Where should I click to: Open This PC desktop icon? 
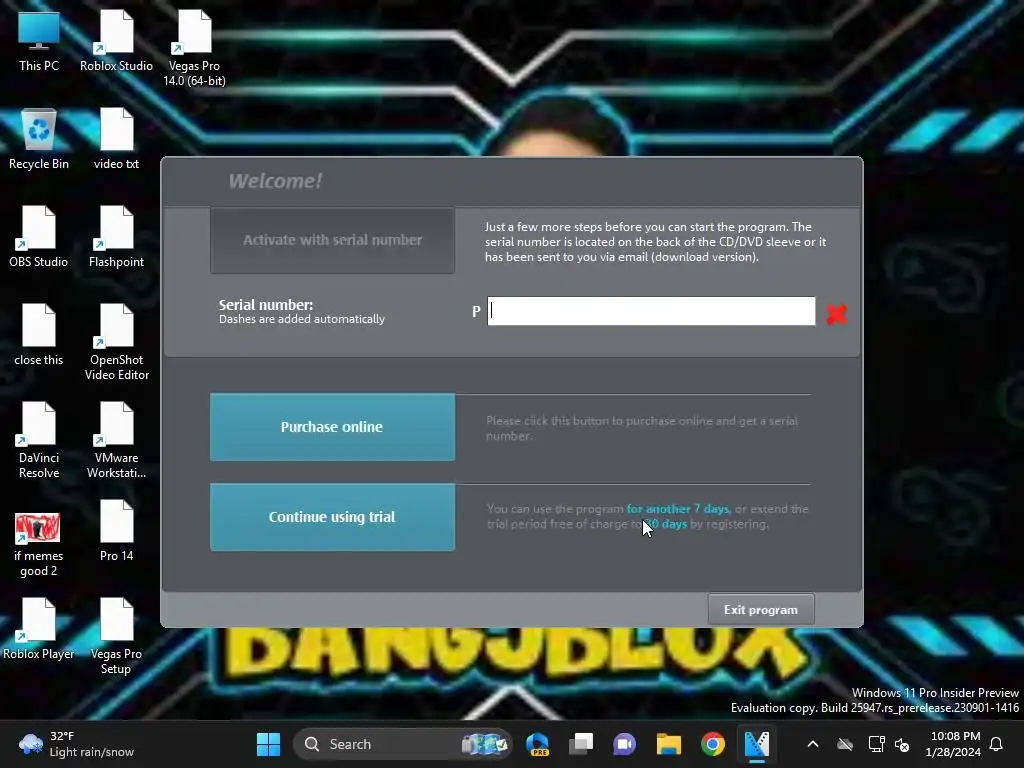click(39, 41)
